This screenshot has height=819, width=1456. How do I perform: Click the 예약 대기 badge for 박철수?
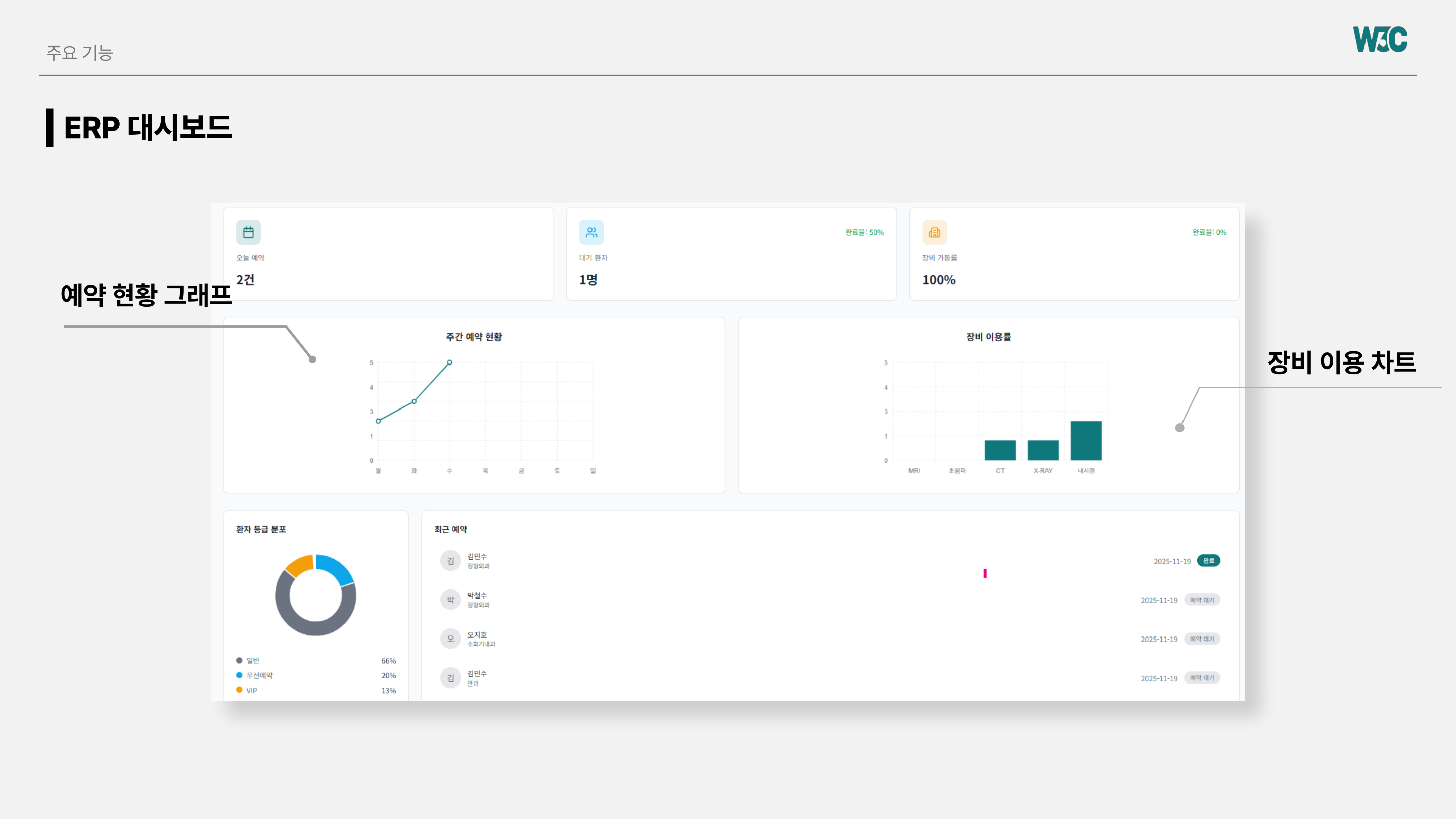[1203, 600]
